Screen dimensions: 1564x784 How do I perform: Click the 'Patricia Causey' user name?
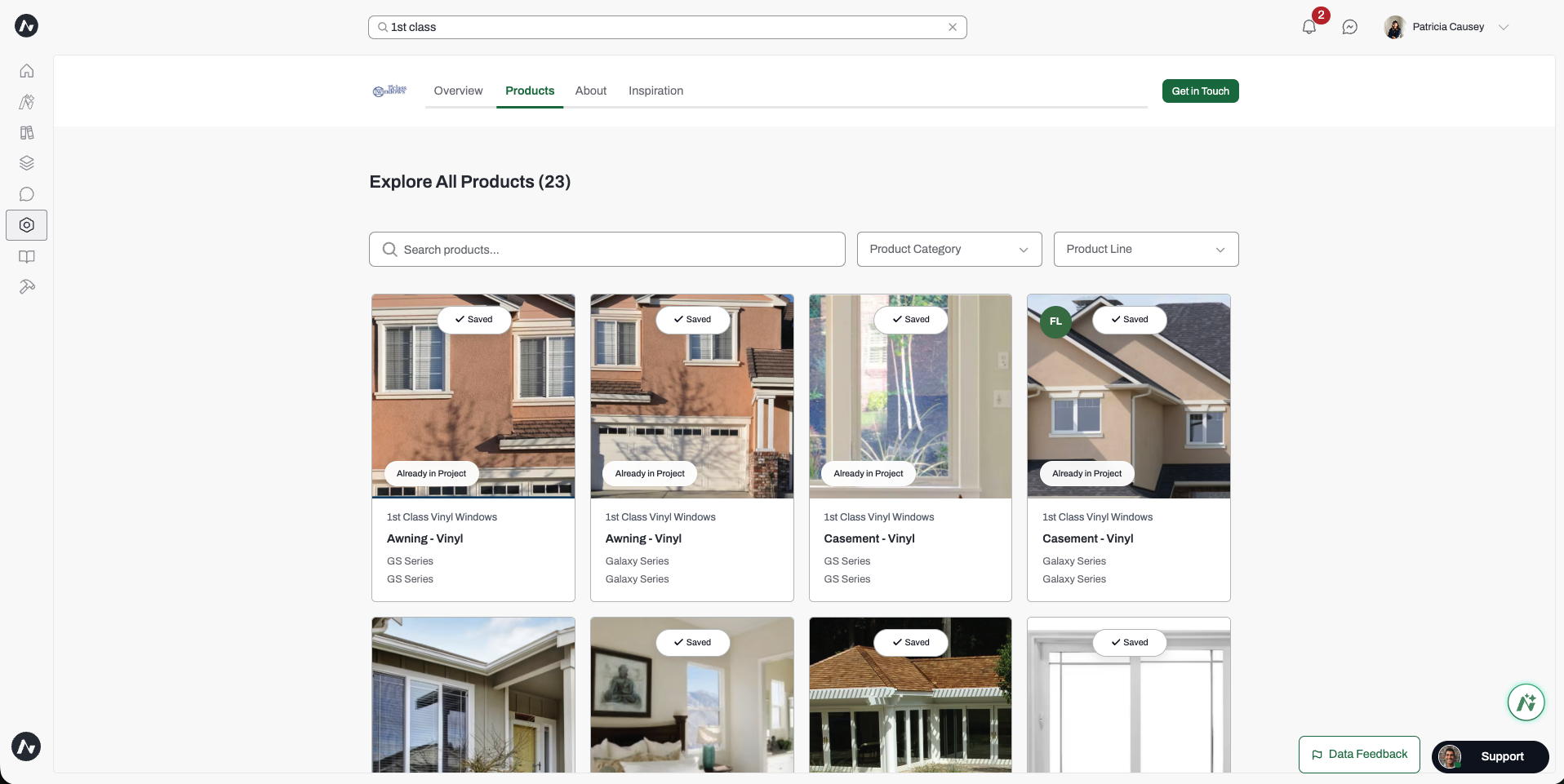(1448, 27)
